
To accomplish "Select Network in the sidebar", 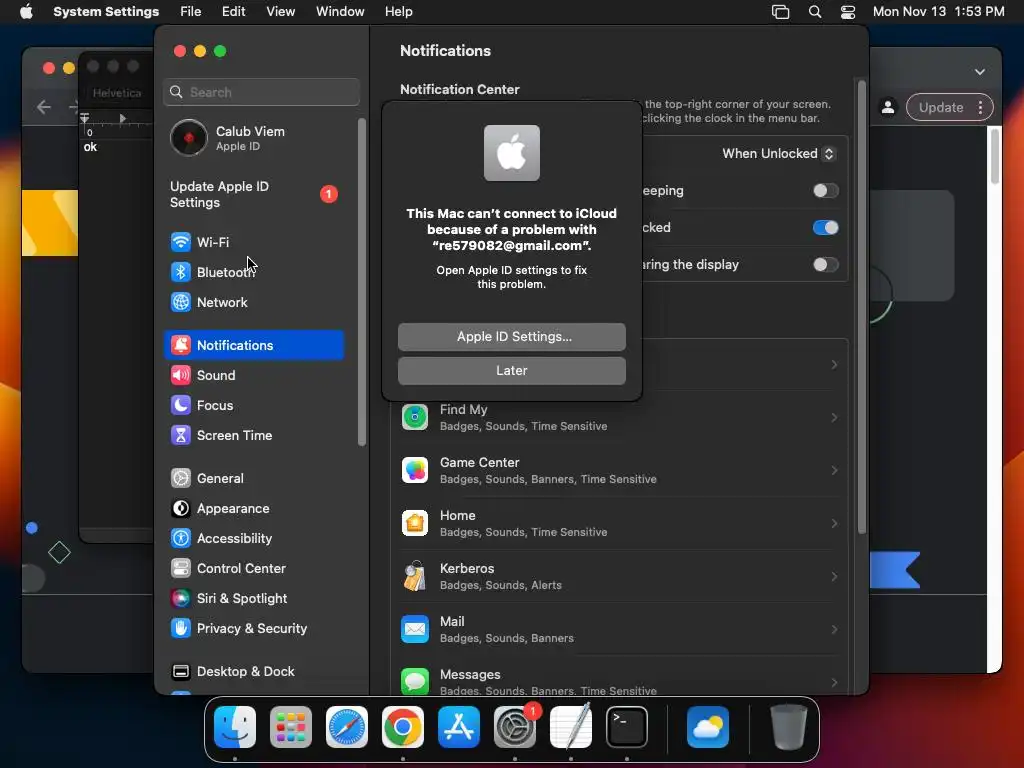I will (x=253, y=302).
